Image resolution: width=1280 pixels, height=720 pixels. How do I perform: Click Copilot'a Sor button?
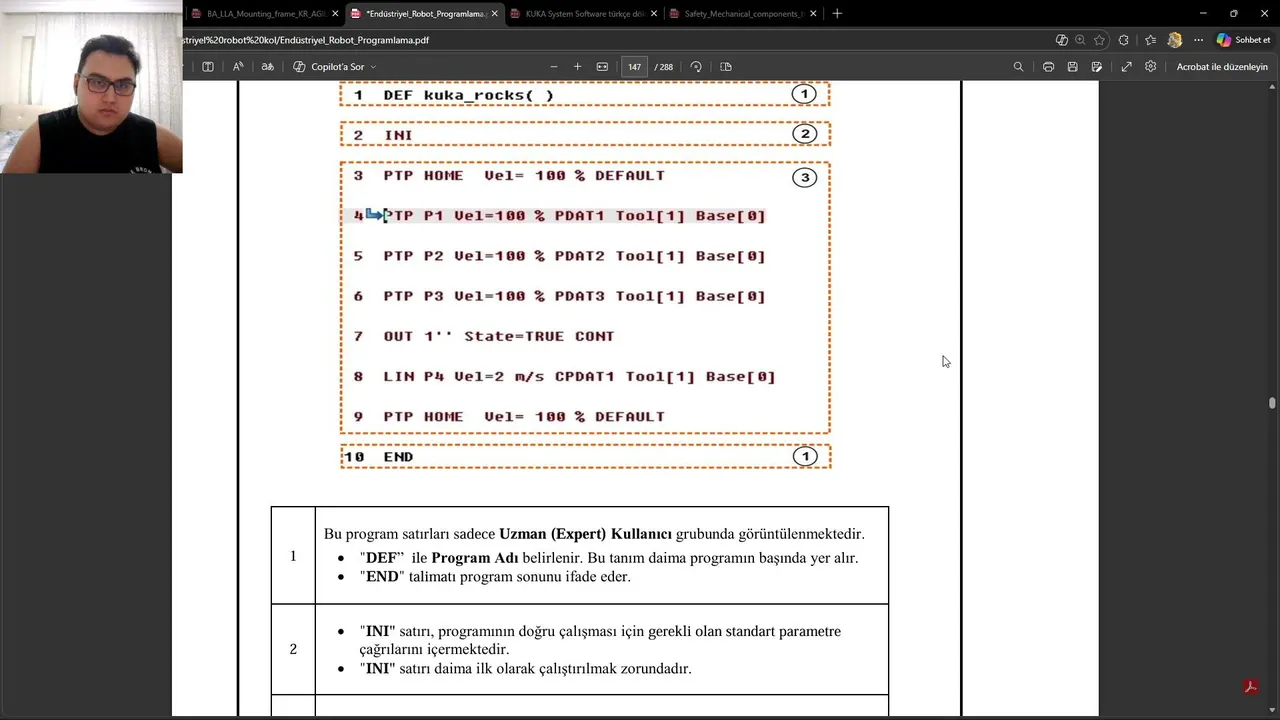coord(330,67)
